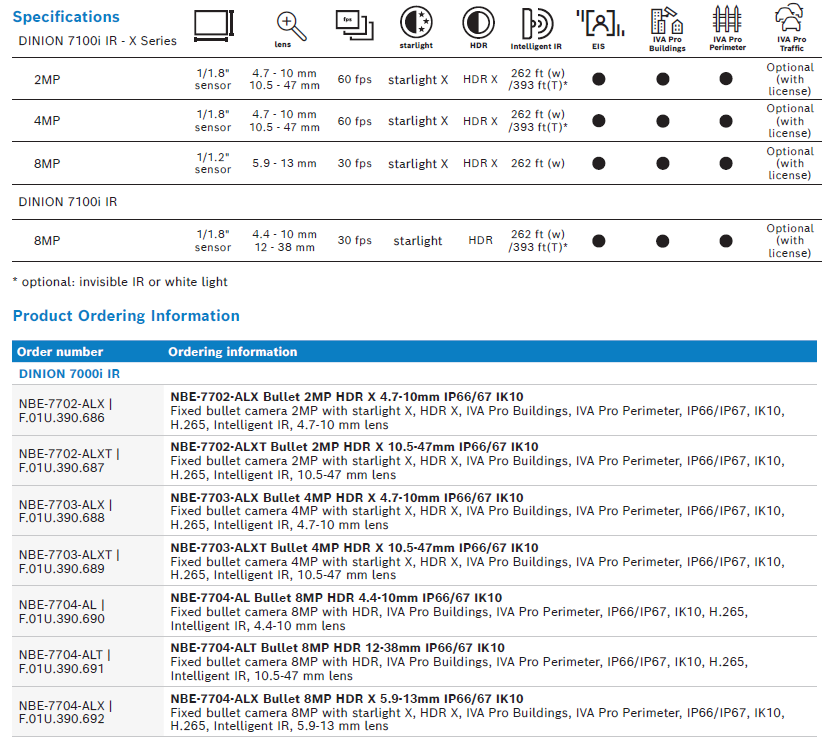The height and width of the screenshot is (745, 837).
Task: Click the EIS stabilization icon
Action: click(599, 22)
